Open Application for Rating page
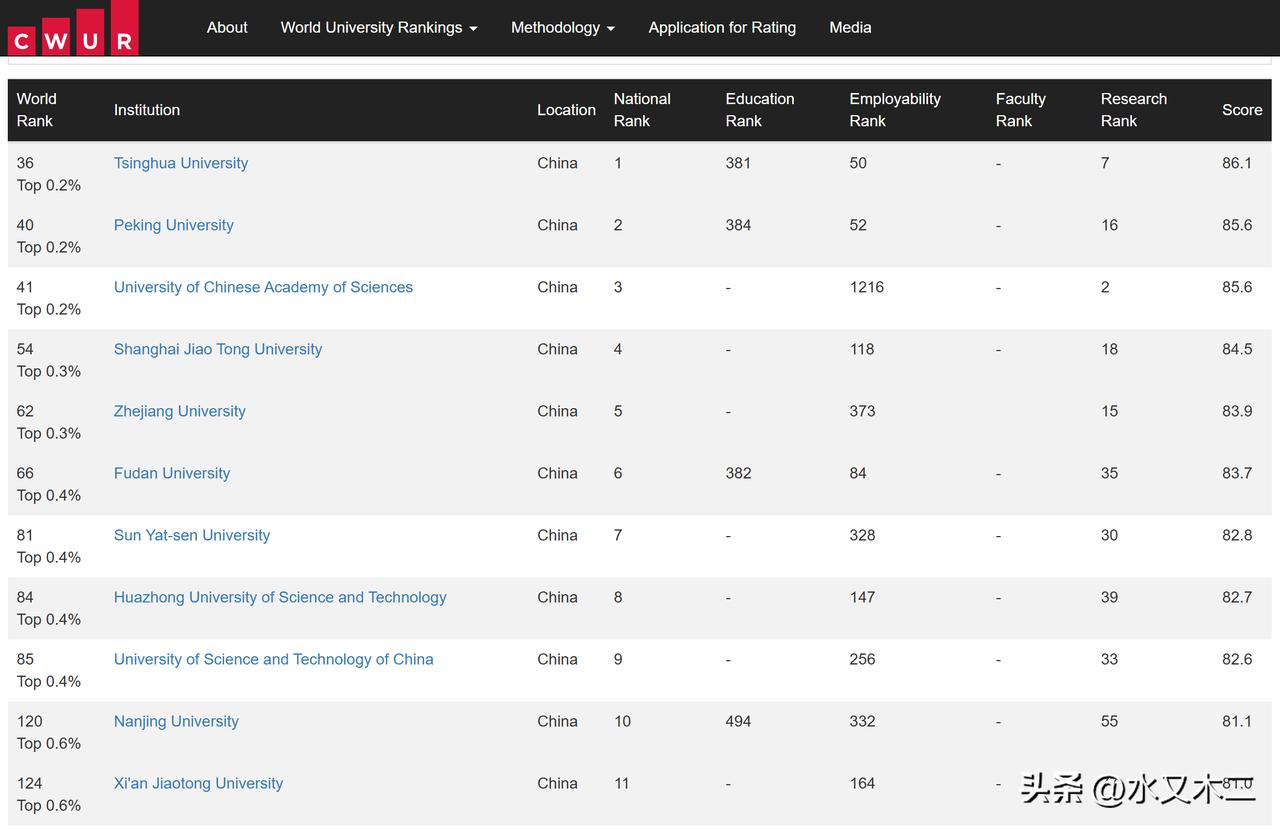The image size is (1280, 829). (722, 28)
